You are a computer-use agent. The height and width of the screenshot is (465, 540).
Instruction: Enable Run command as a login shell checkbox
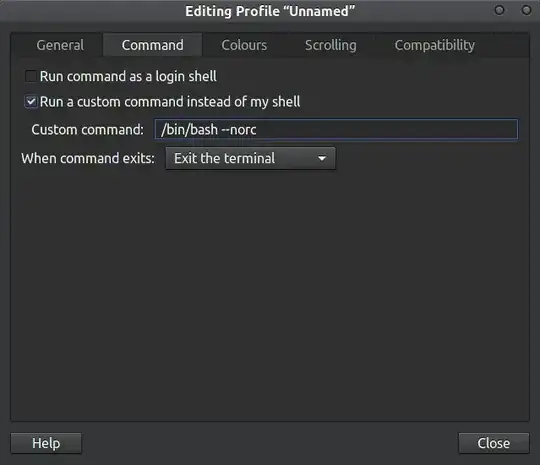tap(31, 76)
